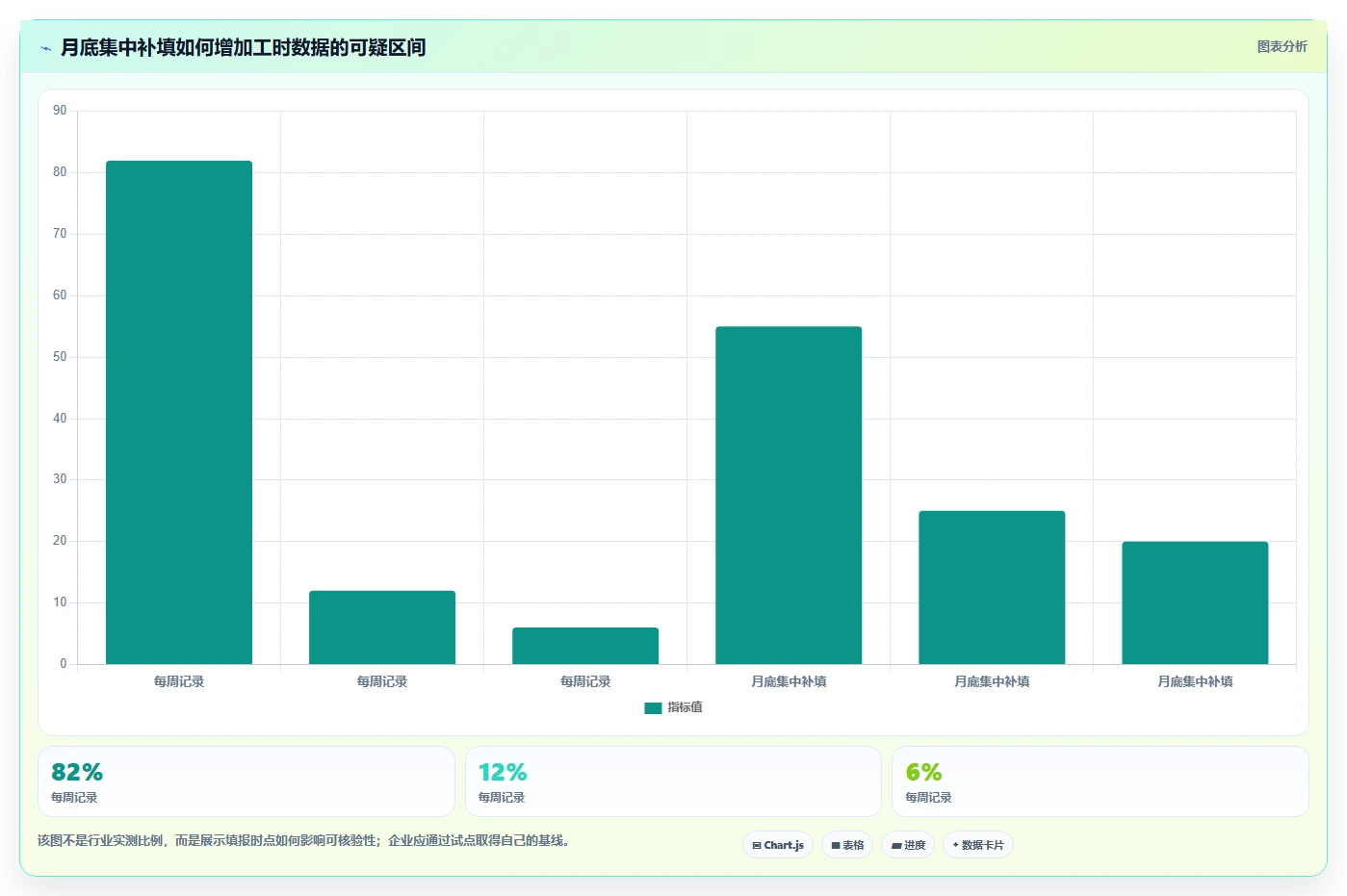Select the 进度 chip
Image resolution: width=1347 pixels, height=896 pixels.
908,845
